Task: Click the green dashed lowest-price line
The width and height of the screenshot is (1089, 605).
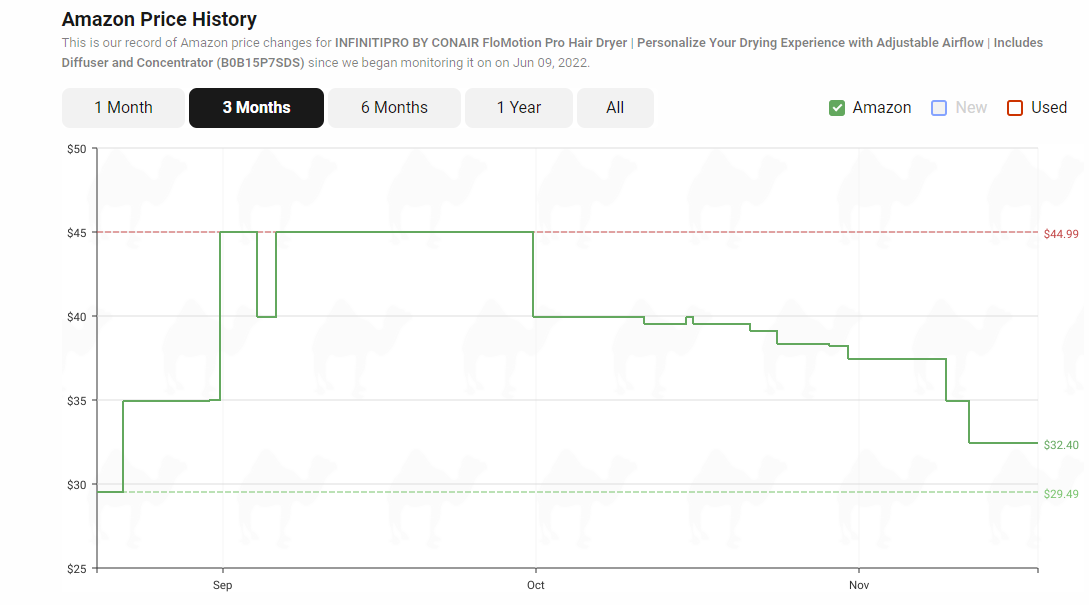Action: 581,492
